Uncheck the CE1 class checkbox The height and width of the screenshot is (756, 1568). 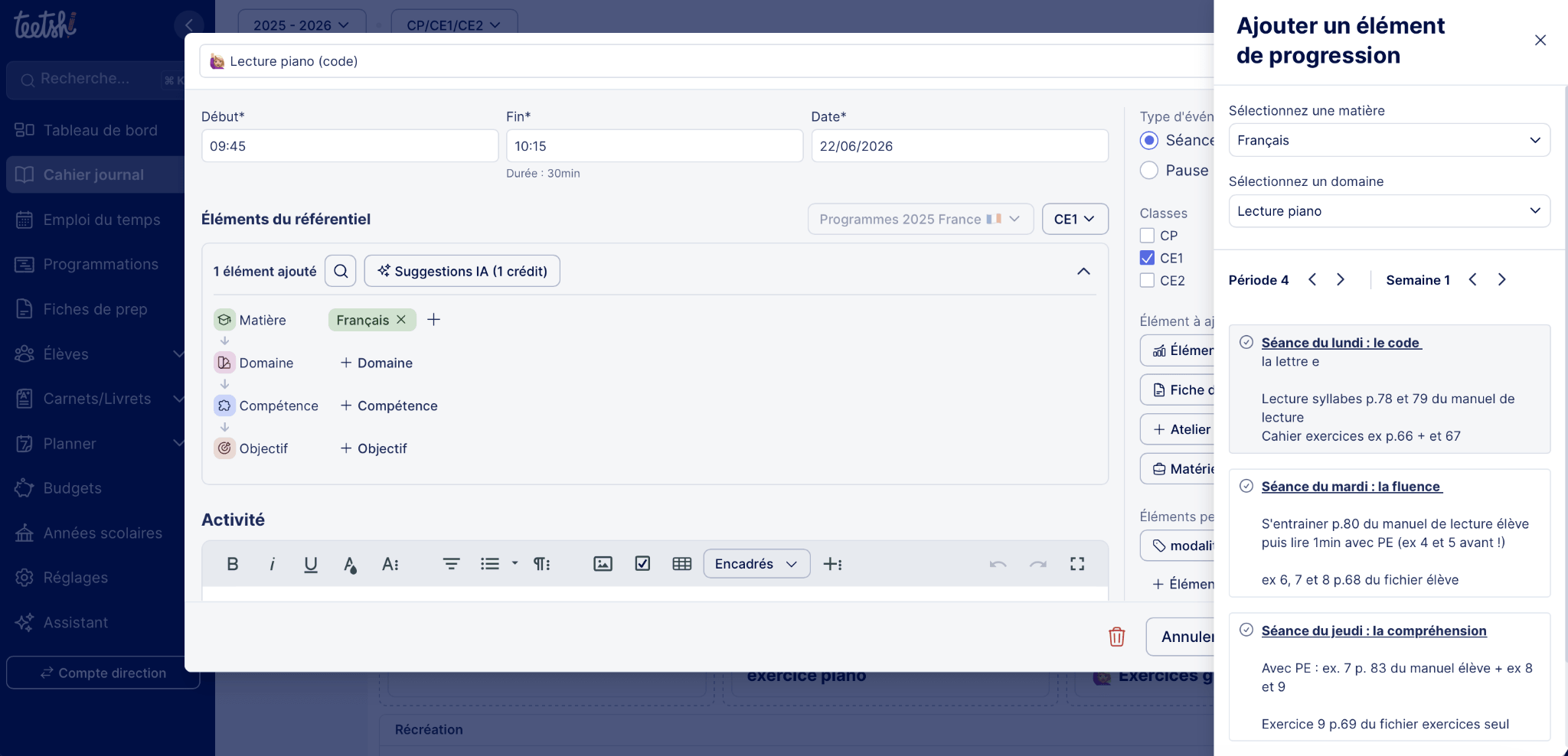1147,258
